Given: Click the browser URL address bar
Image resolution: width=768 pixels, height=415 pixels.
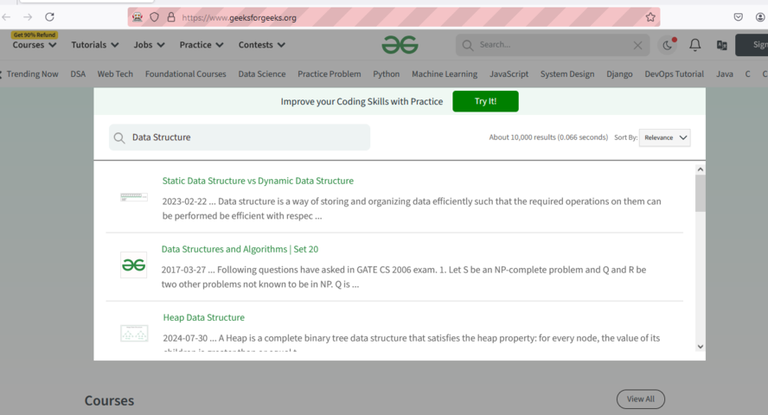Looking at the screenshot, I should pos(394,17).
